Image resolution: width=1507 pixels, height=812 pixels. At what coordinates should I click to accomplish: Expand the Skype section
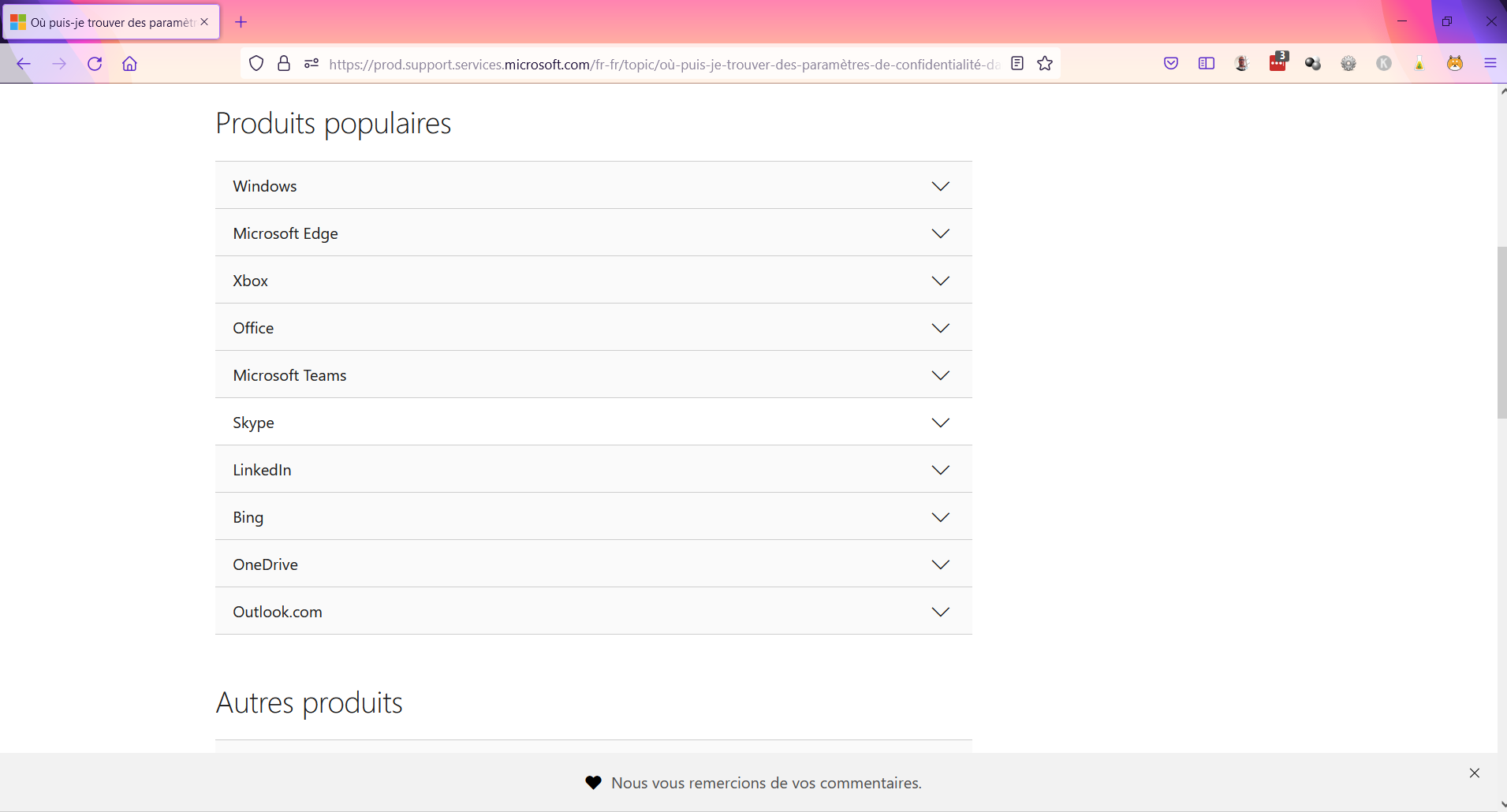point(594,422)
